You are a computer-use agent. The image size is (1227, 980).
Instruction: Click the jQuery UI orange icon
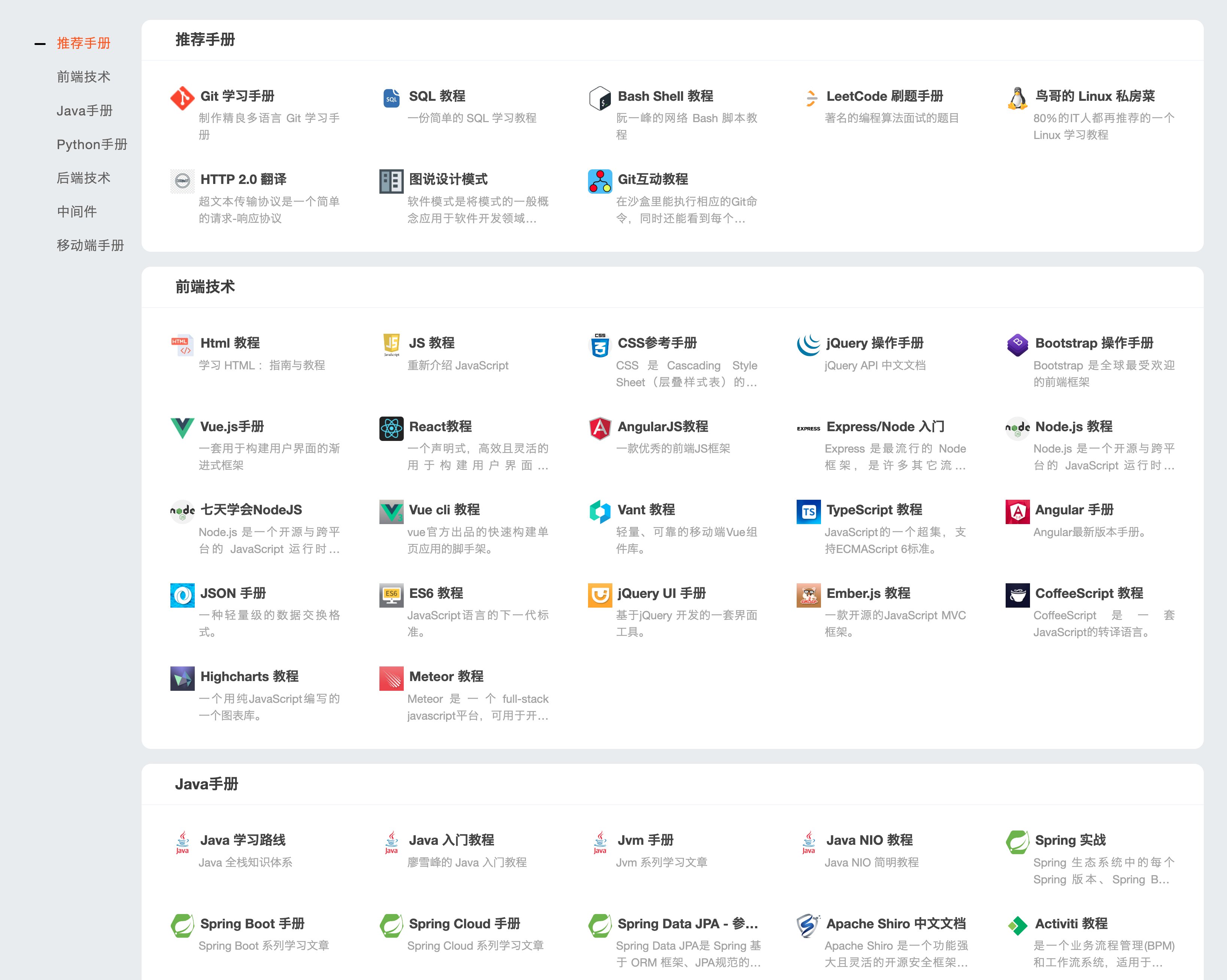pyautogui.click(x=600, y=595)
